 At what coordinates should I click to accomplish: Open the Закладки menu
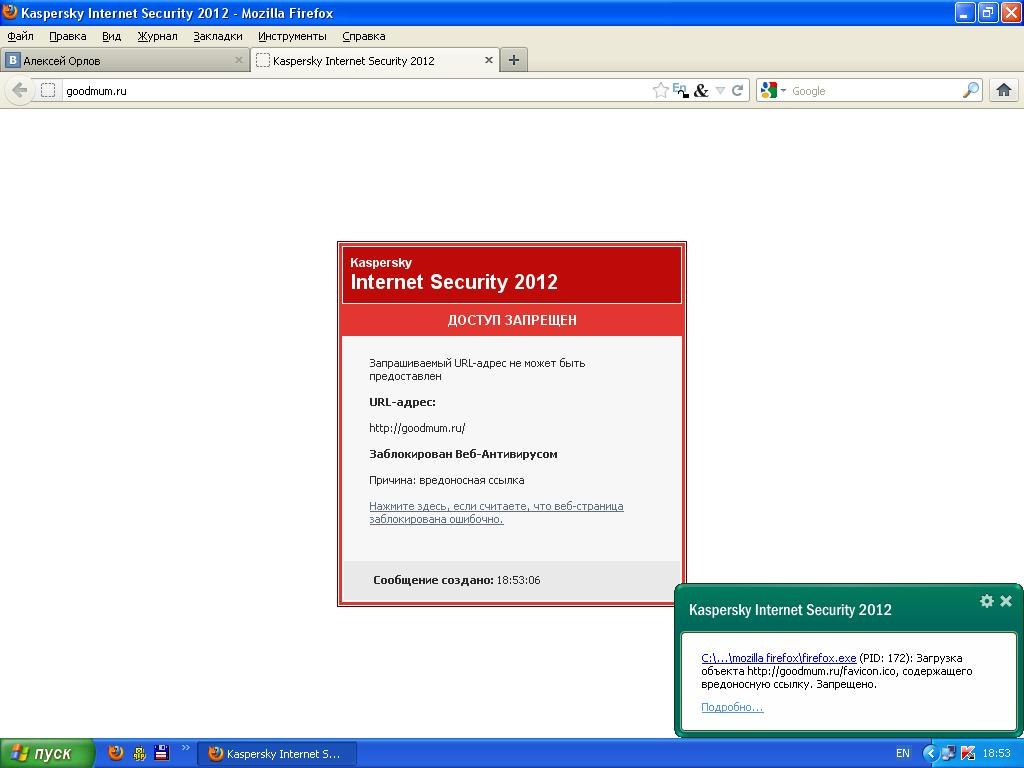point(217,36)
